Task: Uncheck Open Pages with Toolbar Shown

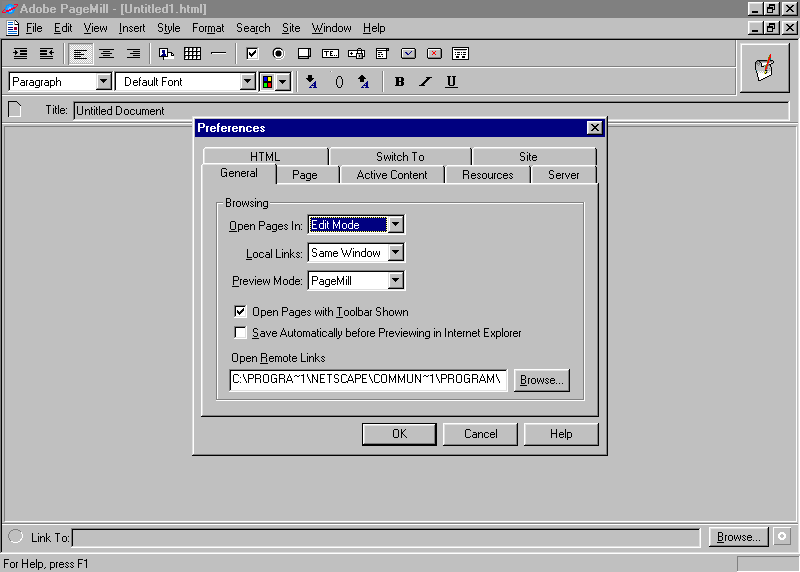Action: coord(240,311)
